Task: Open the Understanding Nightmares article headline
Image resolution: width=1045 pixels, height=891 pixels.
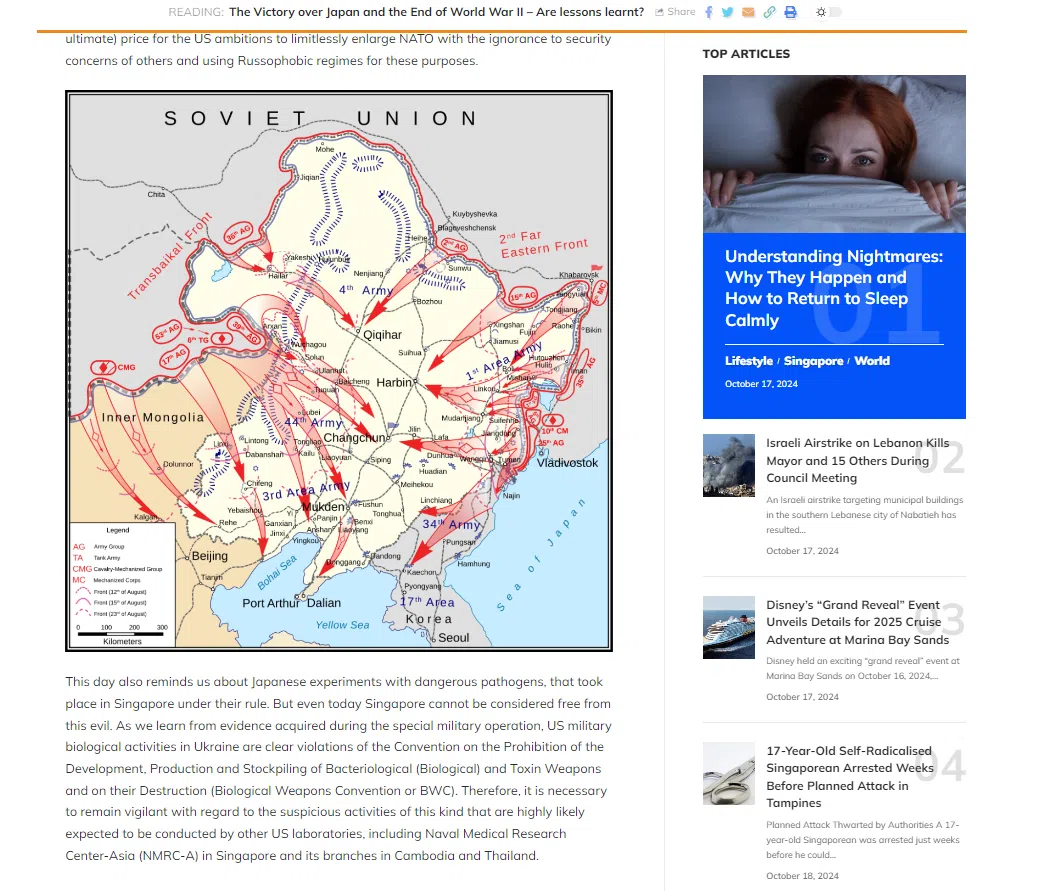Action: (833, 288)
